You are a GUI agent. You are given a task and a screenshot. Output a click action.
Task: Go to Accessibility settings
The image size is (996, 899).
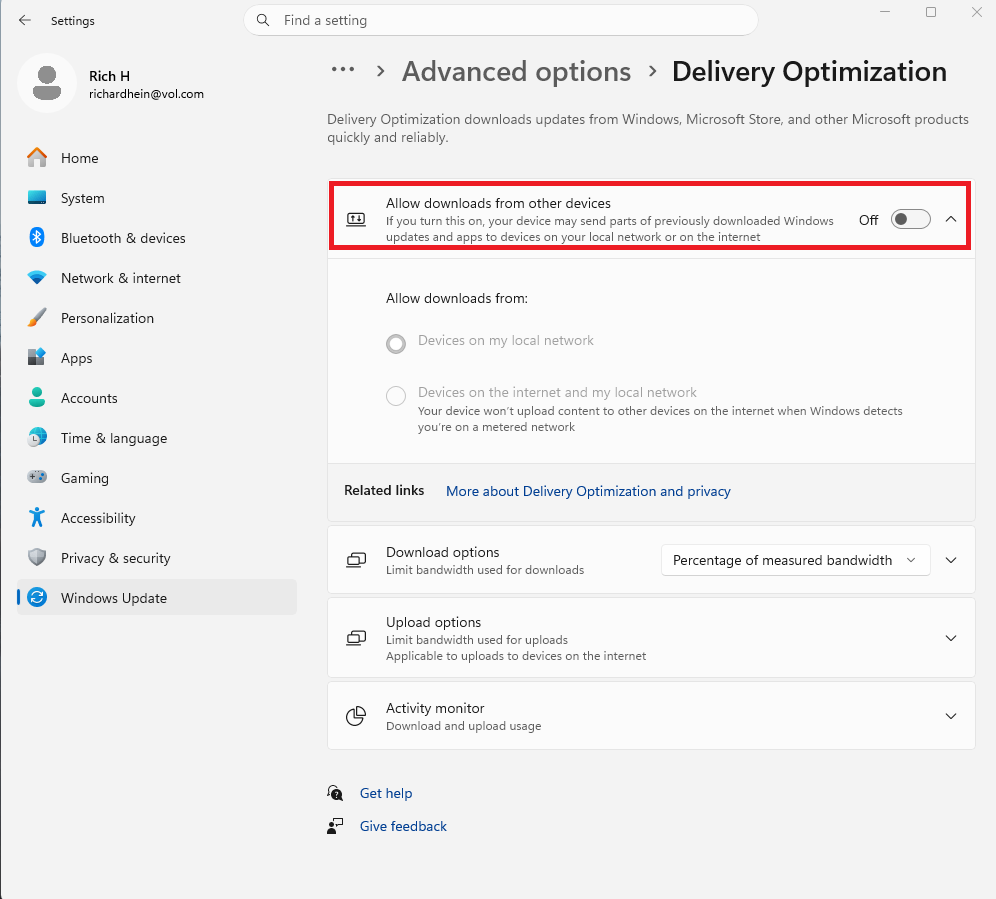[157, 518]
